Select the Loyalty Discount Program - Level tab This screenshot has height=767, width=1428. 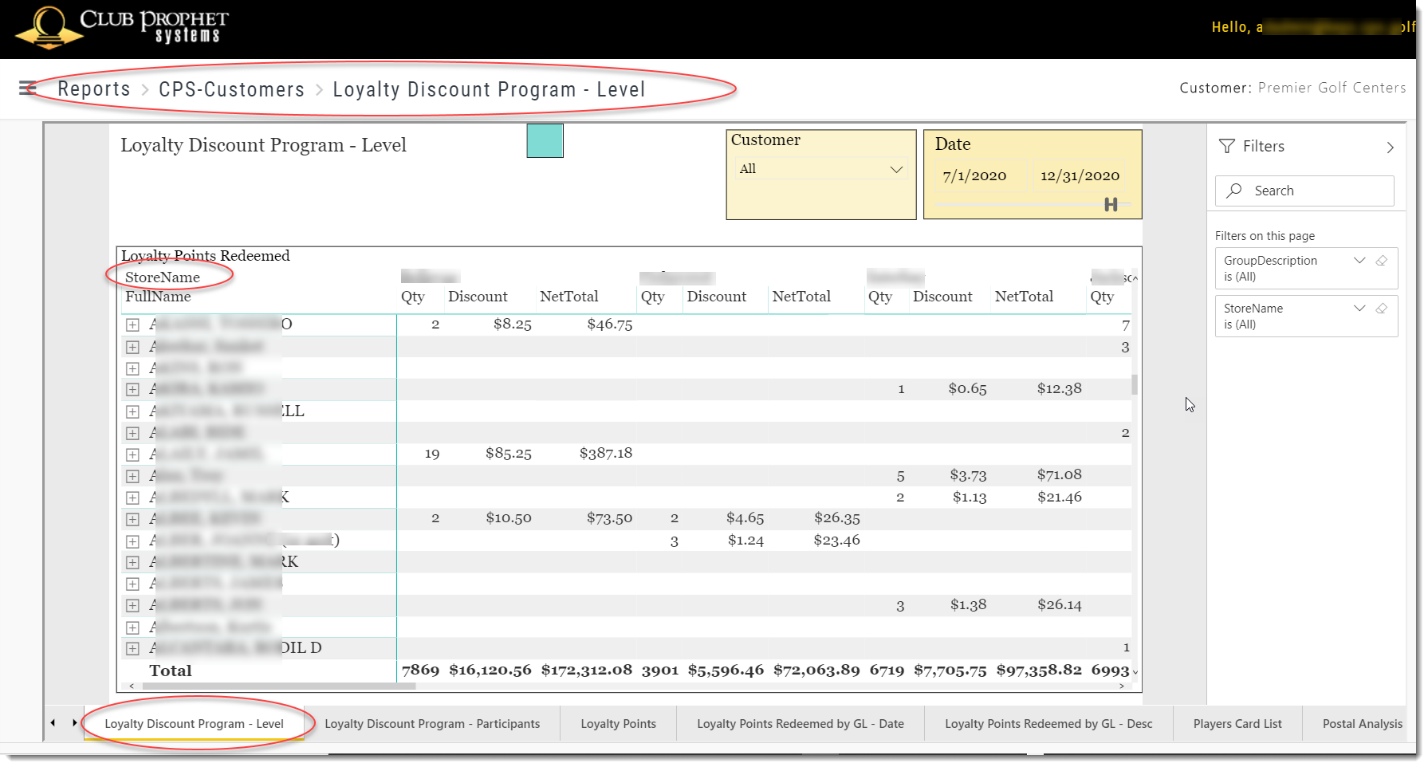194,724
